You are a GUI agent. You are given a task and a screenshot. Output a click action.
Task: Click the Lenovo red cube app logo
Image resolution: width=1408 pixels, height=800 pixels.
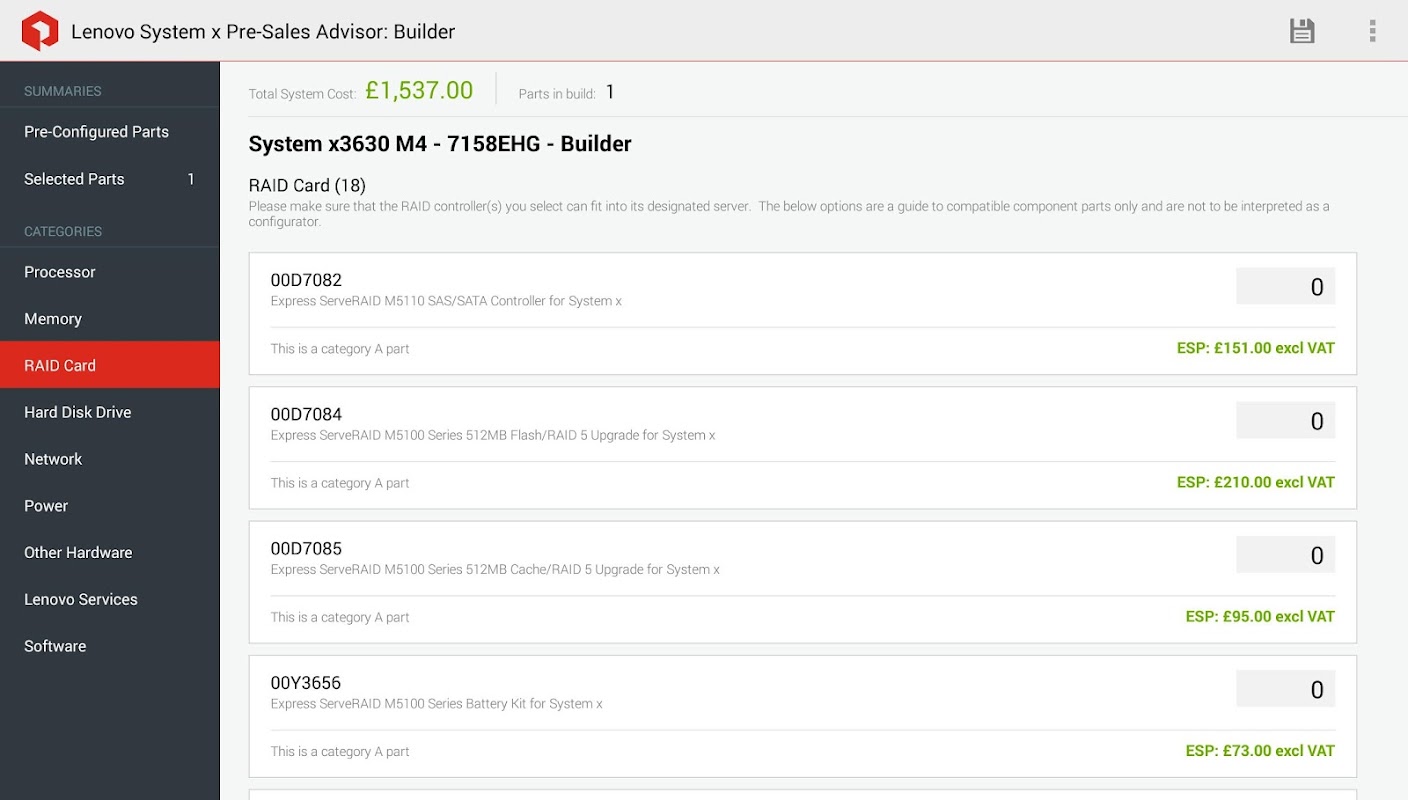[40, 31]
